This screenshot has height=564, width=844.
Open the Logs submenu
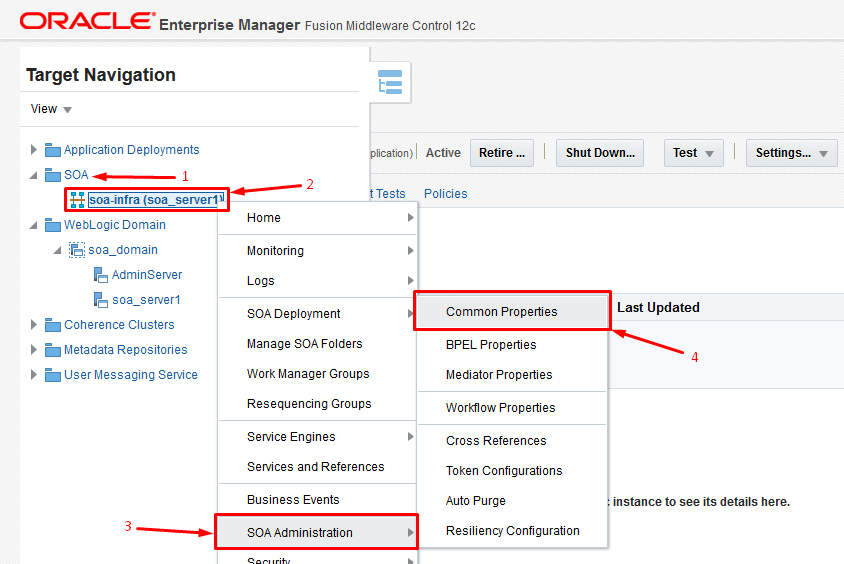[x=318, y=281]
